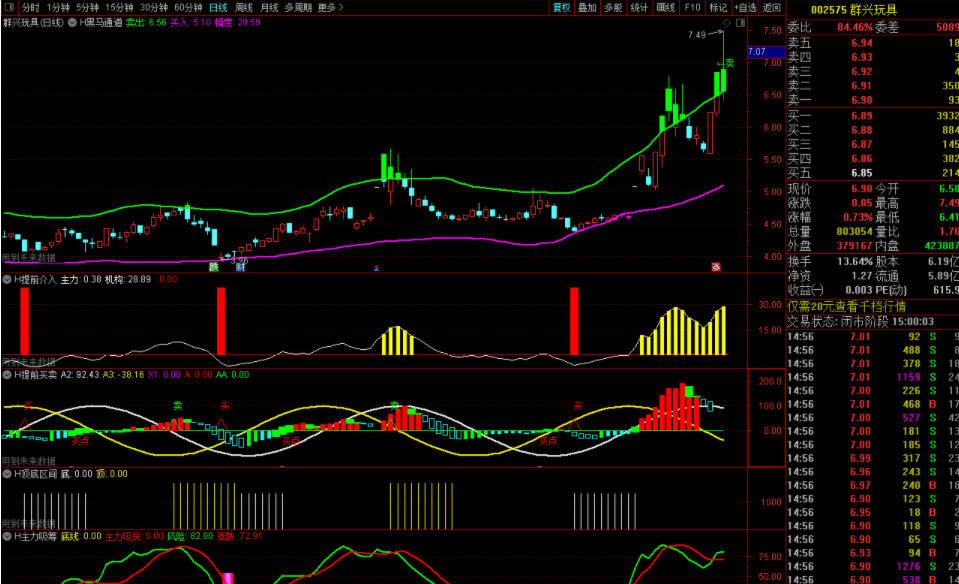
Task: Click the 7.07 price marker on the axis
Action: (x=757, y=51)
